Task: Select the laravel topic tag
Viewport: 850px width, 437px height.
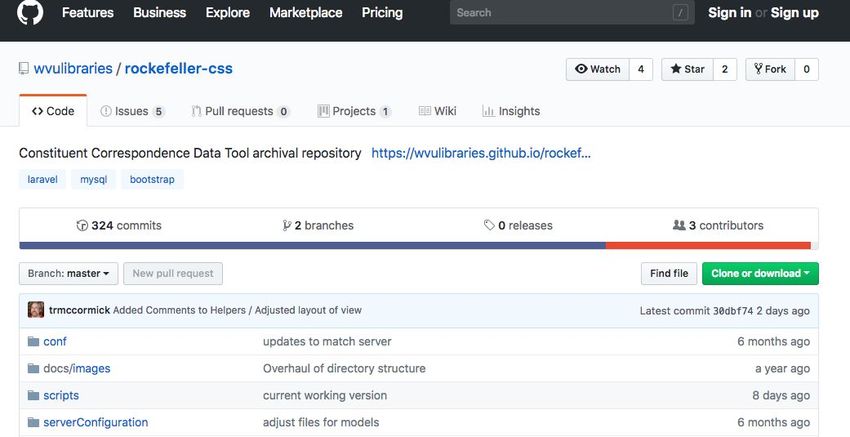Action: coord(42,179)
